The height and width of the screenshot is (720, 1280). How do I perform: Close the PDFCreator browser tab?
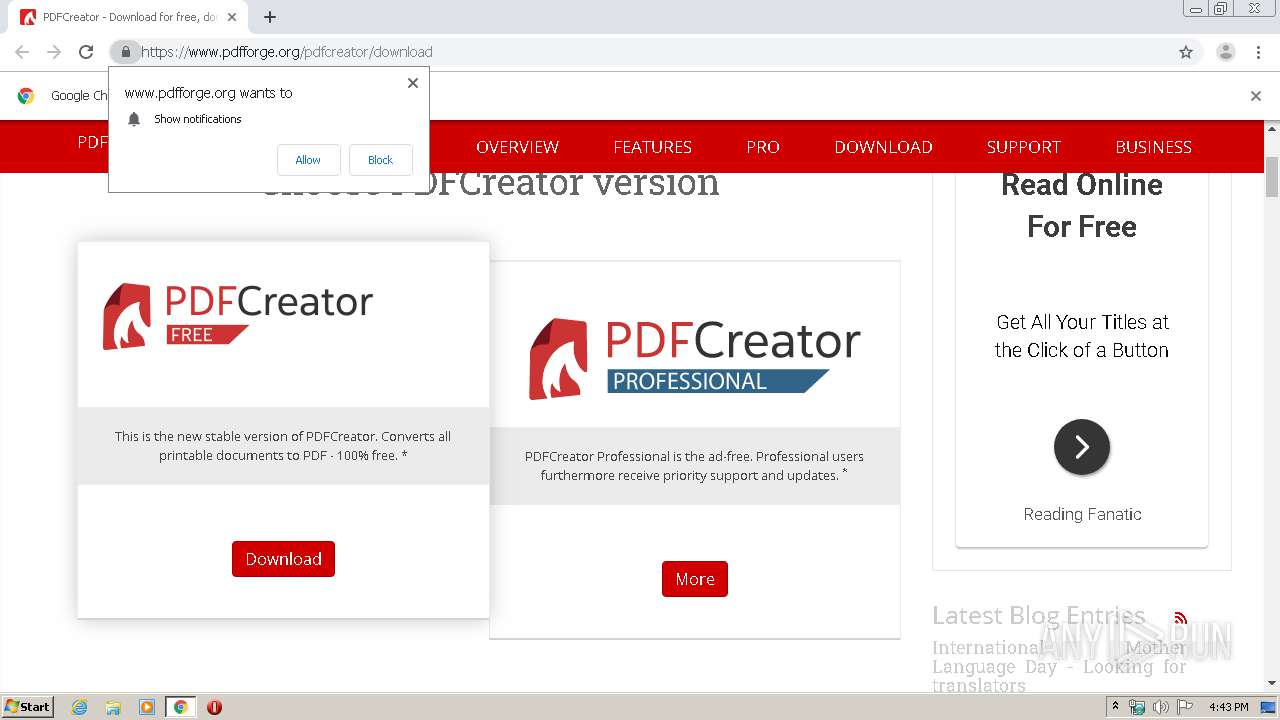[x=233, y=17]
